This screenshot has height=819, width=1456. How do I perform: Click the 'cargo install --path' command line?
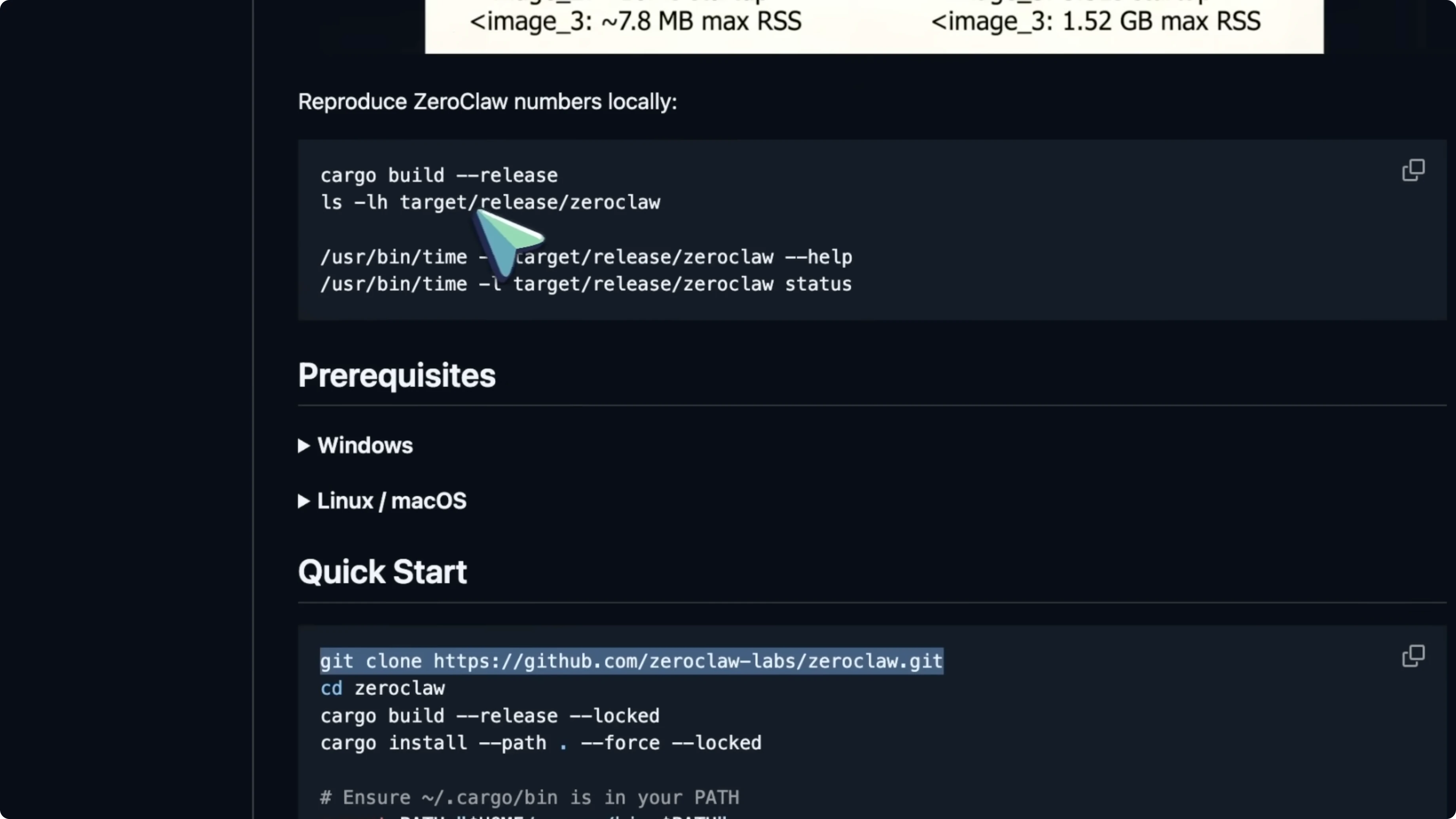(x=540, y=743)
